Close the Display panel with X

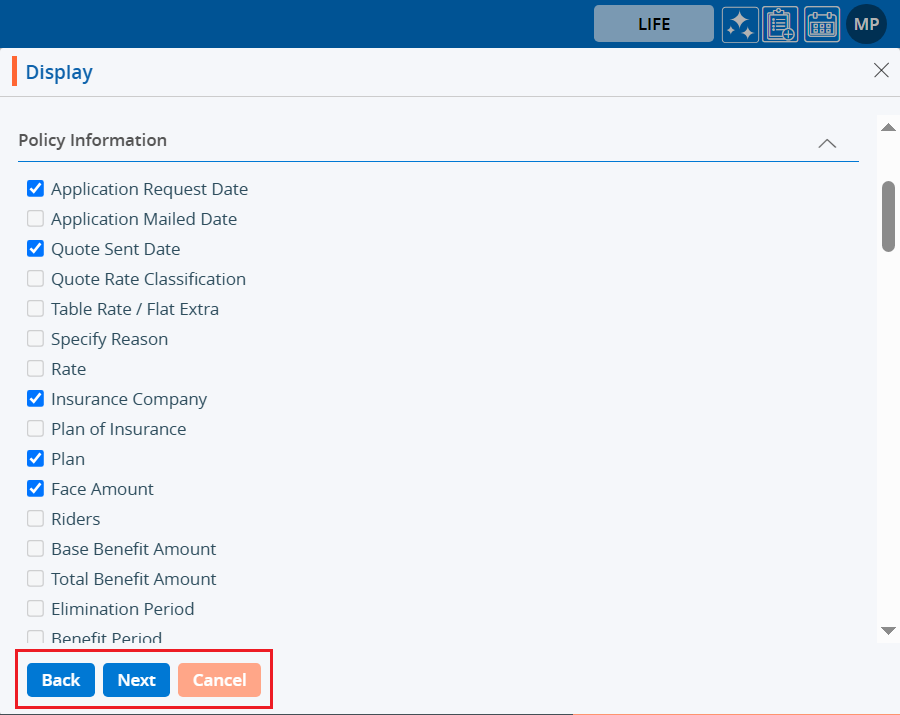[881, 70]
